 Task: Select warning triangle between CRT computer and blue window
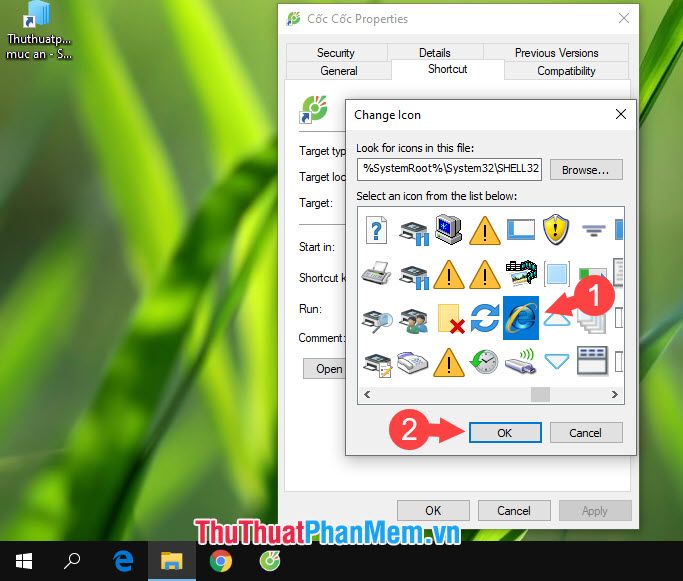(485, 231)
